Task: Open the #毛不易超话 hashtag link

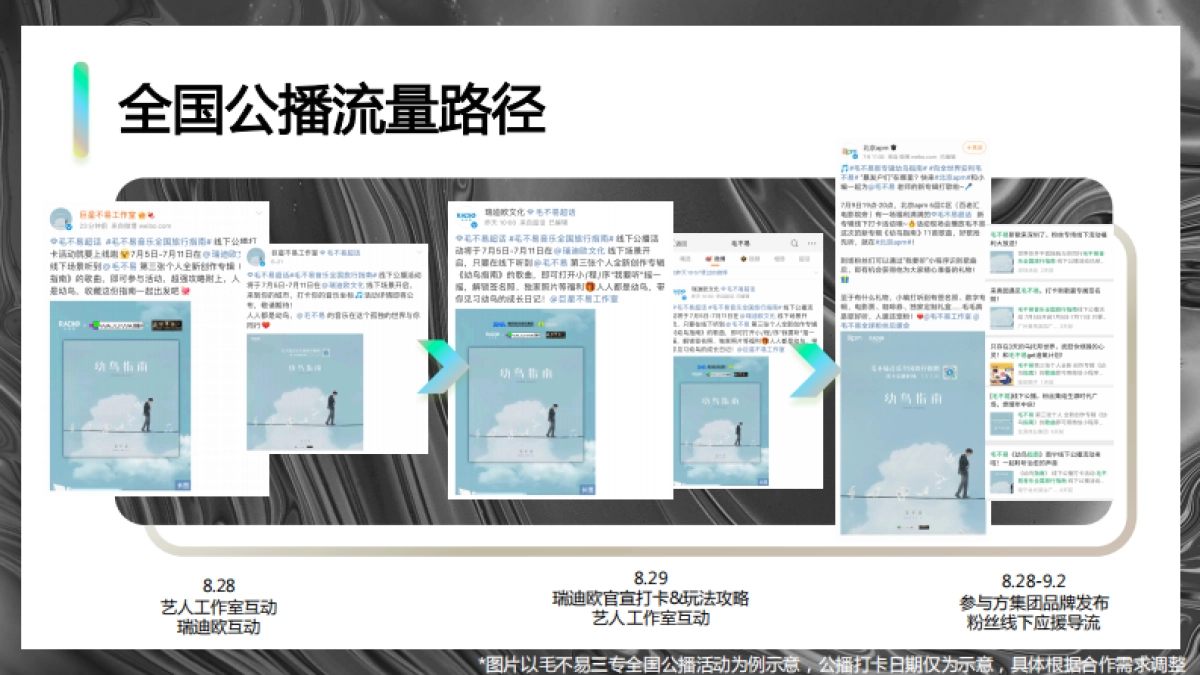Action: point(72,239)
